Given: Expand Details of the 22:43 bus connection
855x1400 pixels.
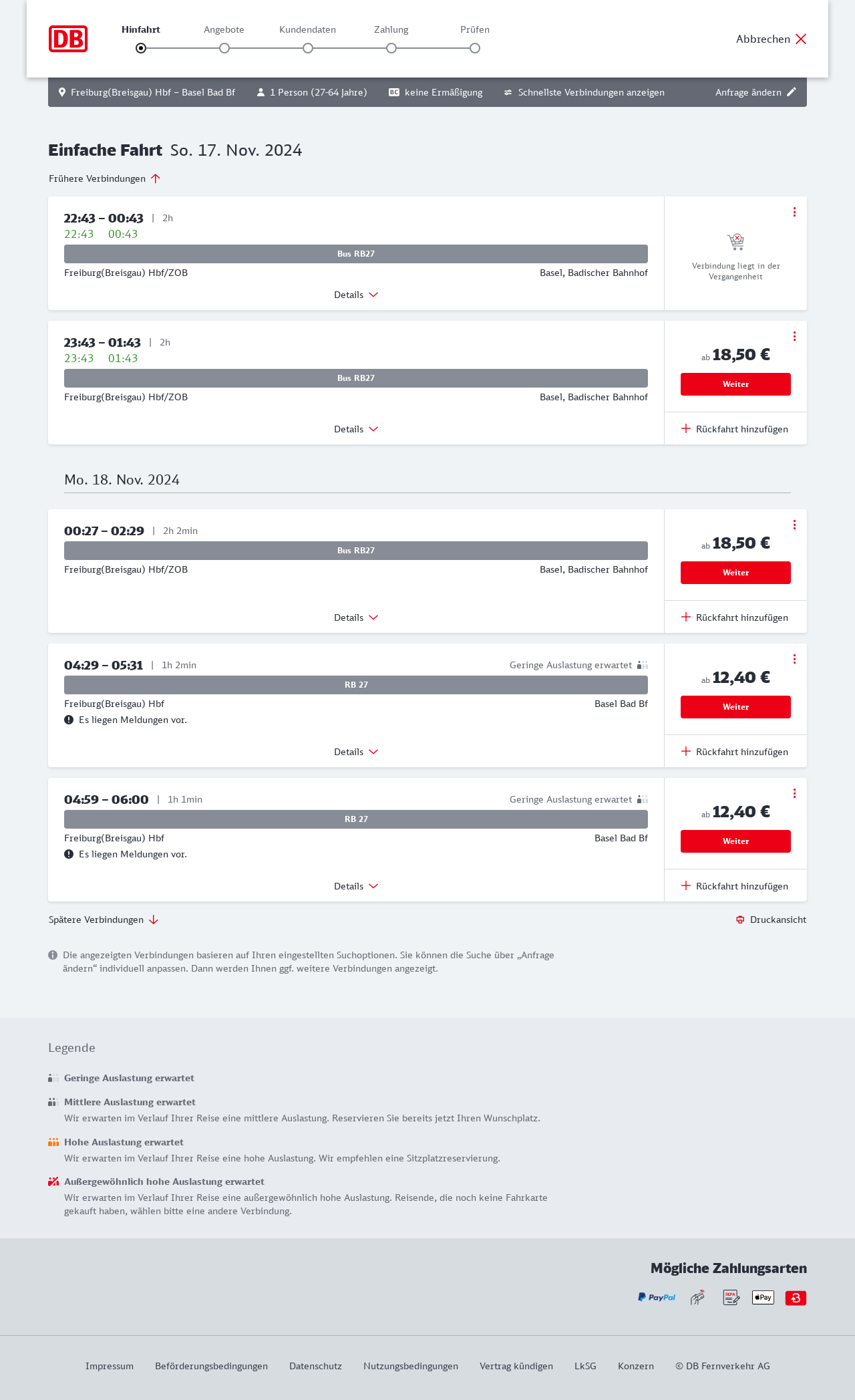Looking at the screenshot, I should tap(356, 295).
